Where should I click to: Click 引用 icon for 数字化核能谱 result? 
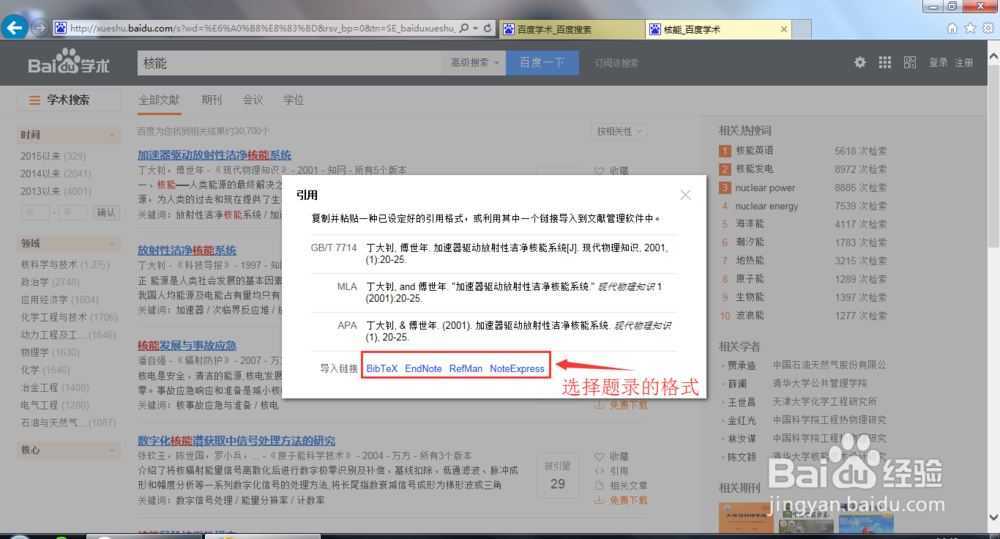pyautogui.click(x=599, y=471)
